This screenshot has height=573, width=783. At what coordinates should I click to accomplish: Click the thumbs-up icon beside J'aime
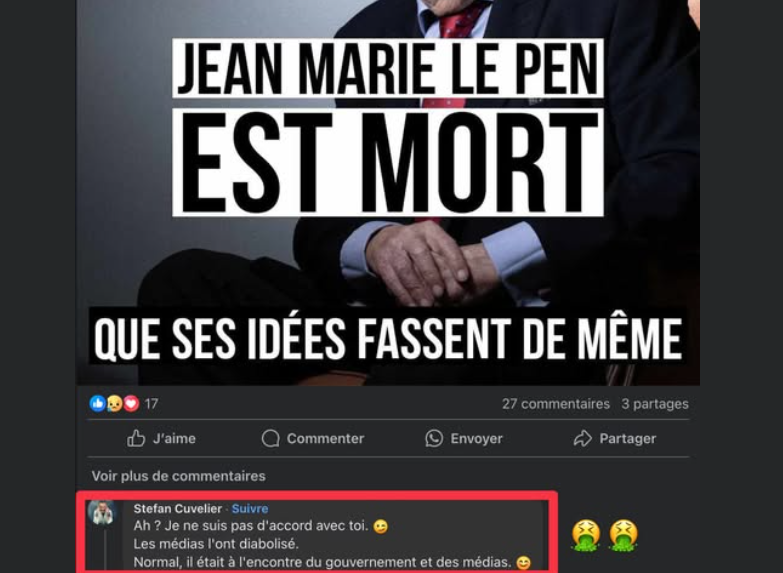click(136, 438)
